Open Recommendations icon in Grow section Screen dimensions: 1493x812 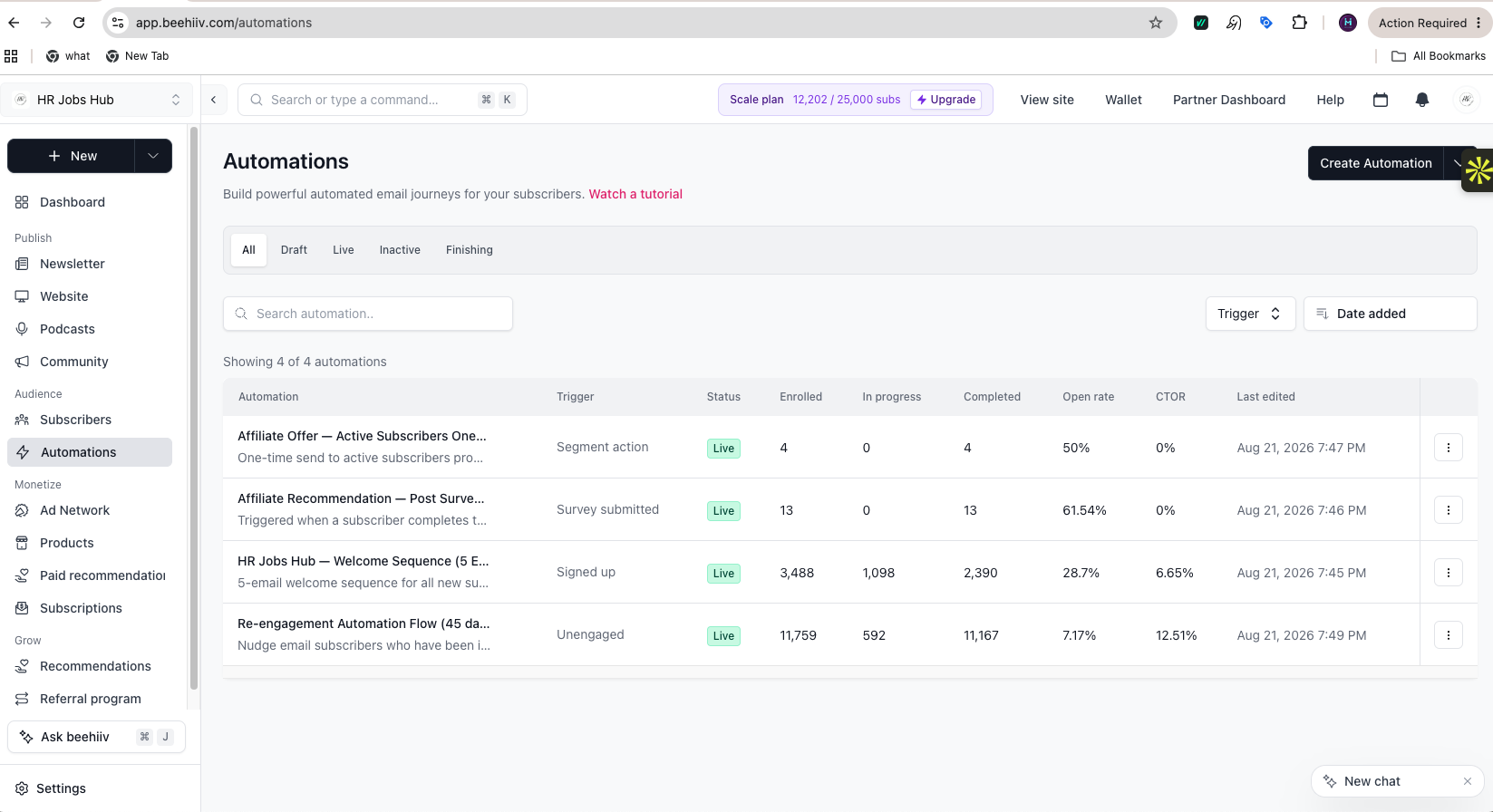pyautogui.click(x=22, y=666)
